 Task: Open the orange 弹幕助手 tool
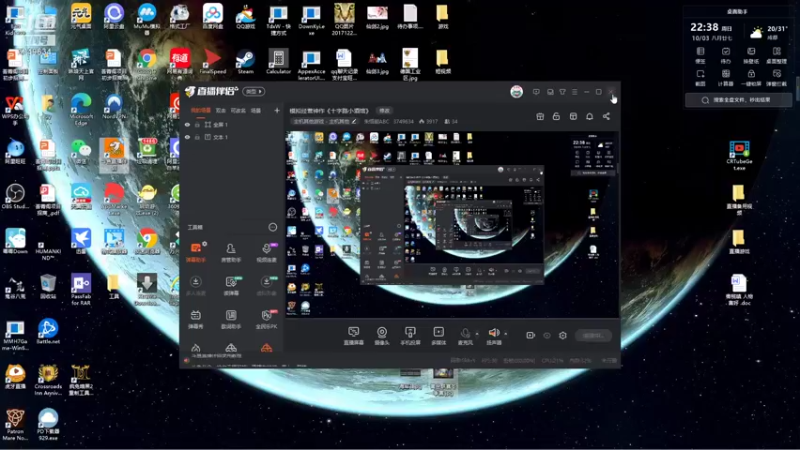[196, 252]
